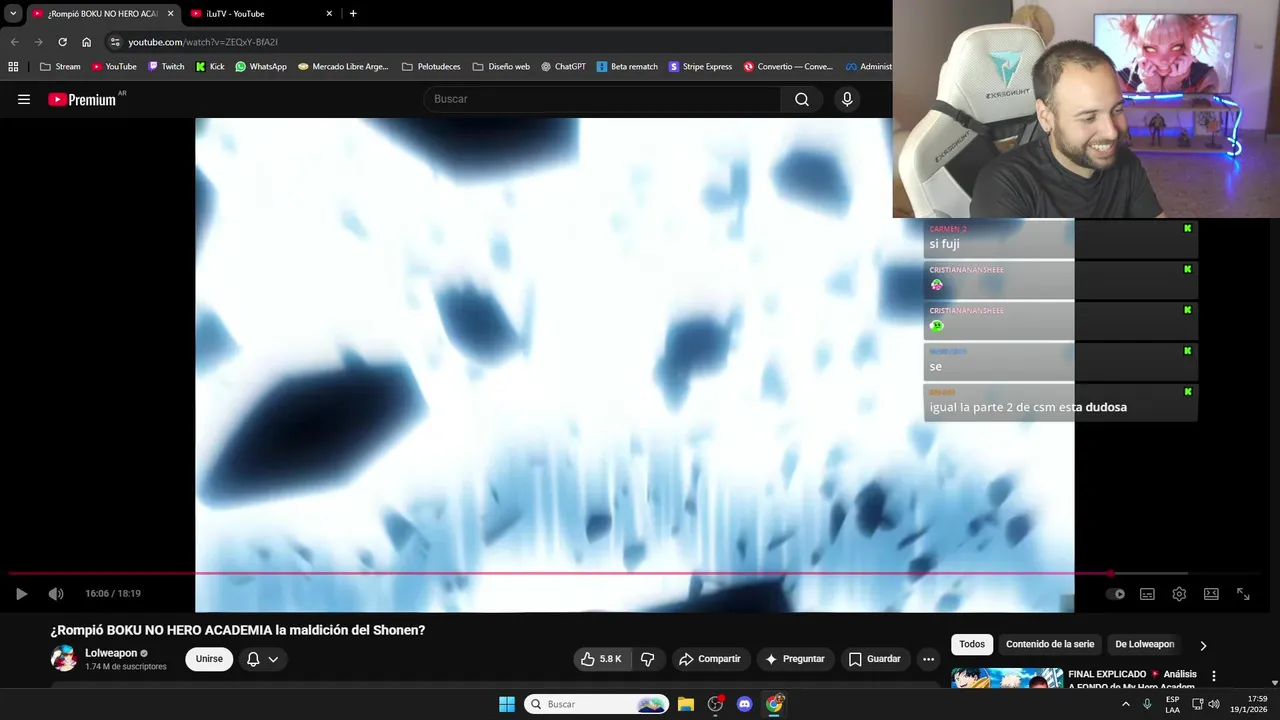1280x720 pixels.
Task: Open the Kick bookmark
Action: 210,67
